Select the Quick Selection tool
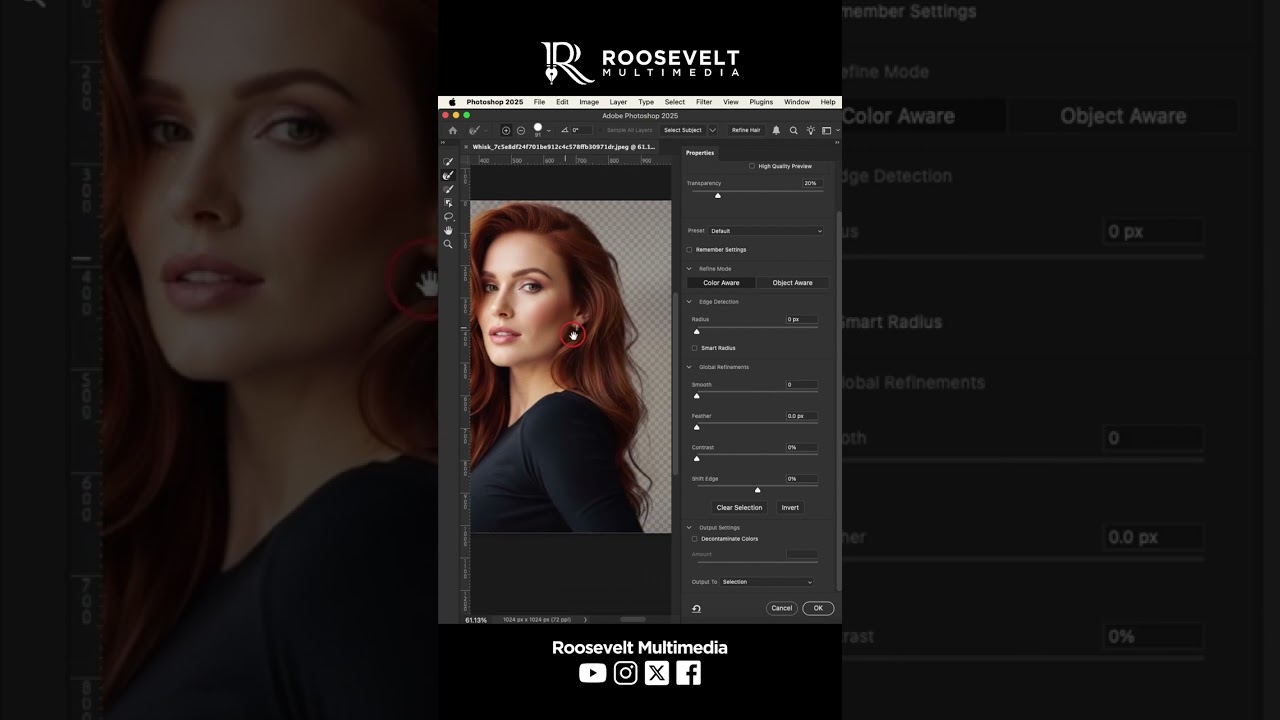This screenshot has width=1280, height=720. click(448, 162)
